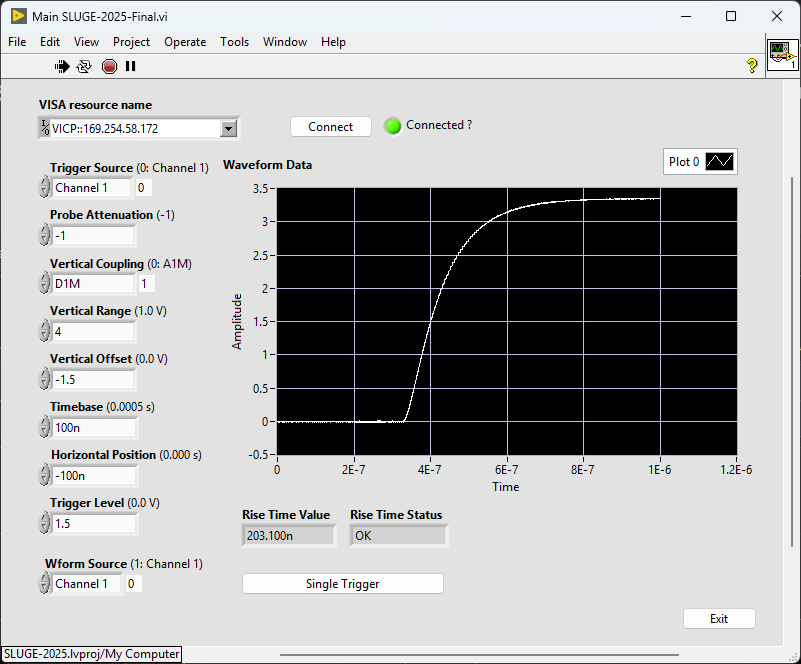Viewport: 801px width, 664px height.
Task: Pause VI execution from the toolbar
Action: point(132,66)
